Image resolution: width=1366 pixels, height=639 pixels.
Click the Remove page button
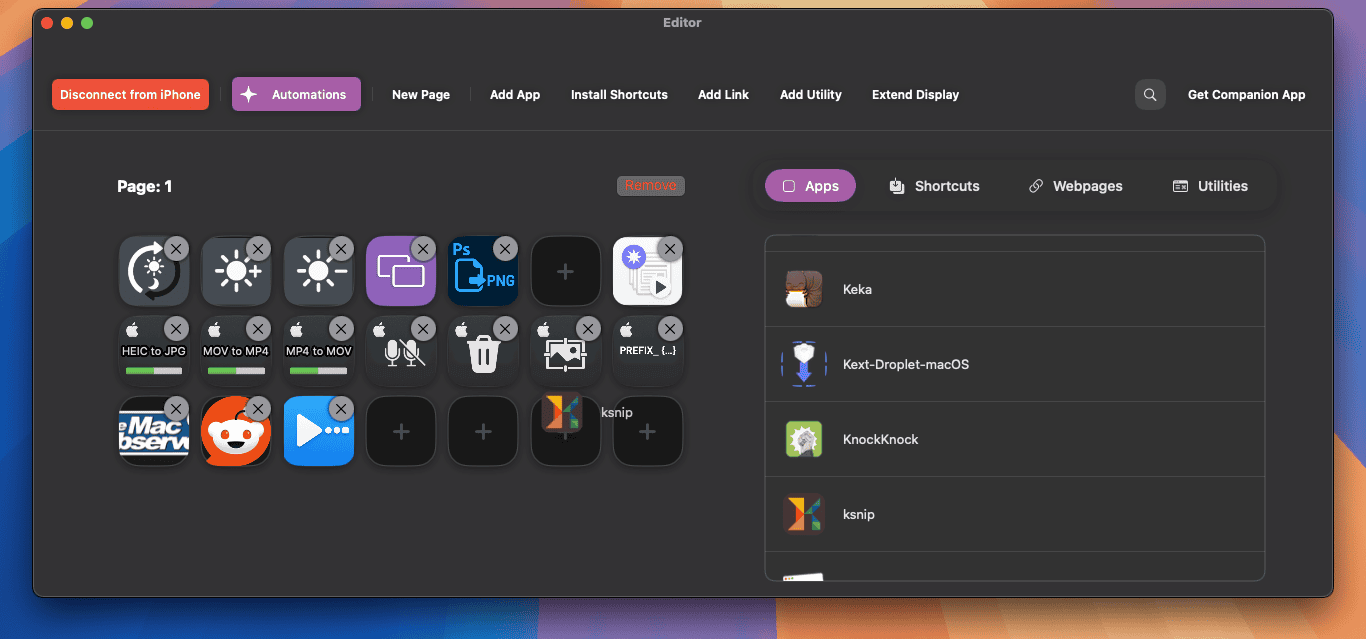pyautogui.click(x=650, y=185)
